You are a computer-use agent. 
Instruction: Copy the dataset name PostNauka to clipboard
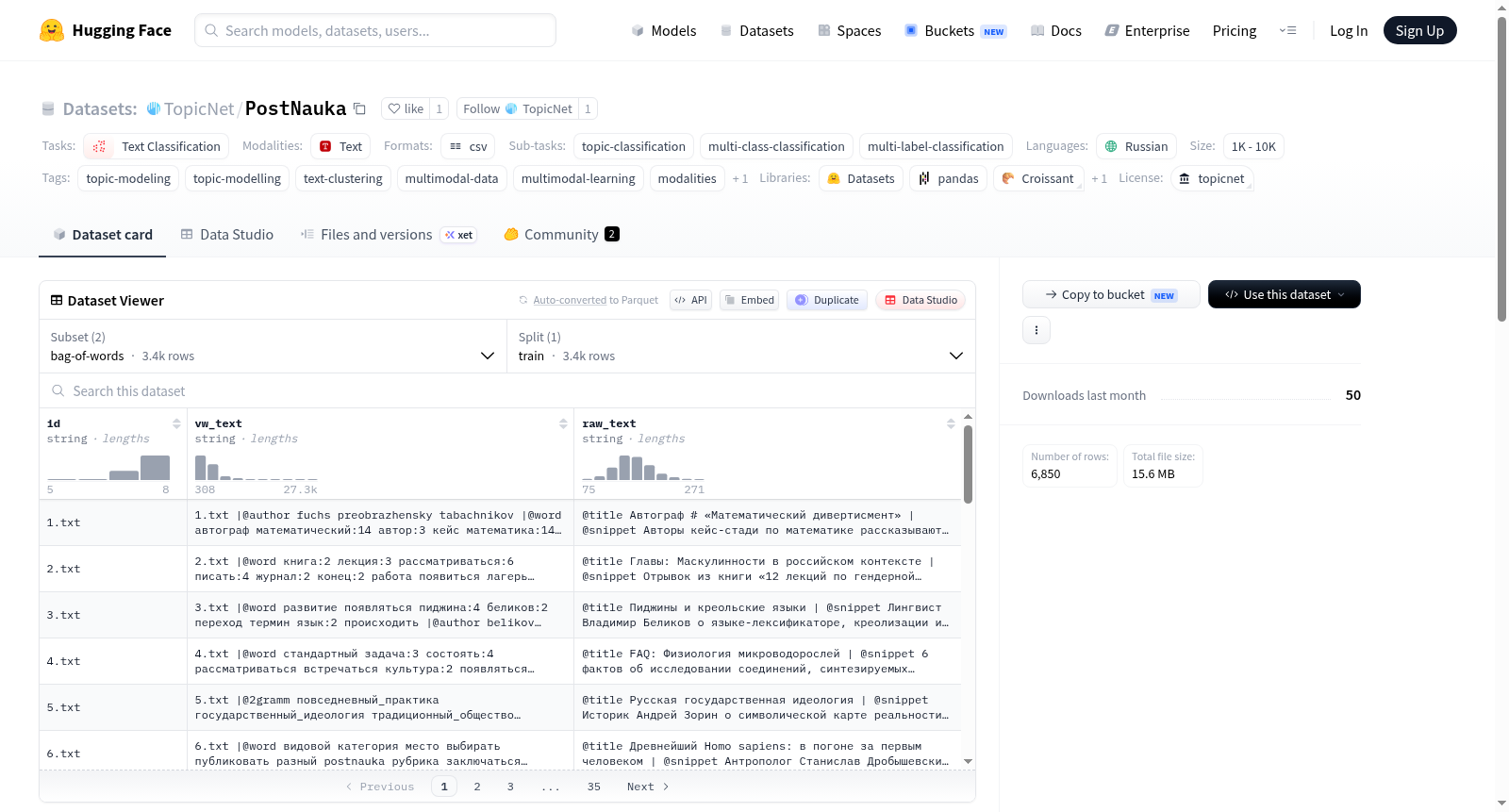(x=359, y=108)
